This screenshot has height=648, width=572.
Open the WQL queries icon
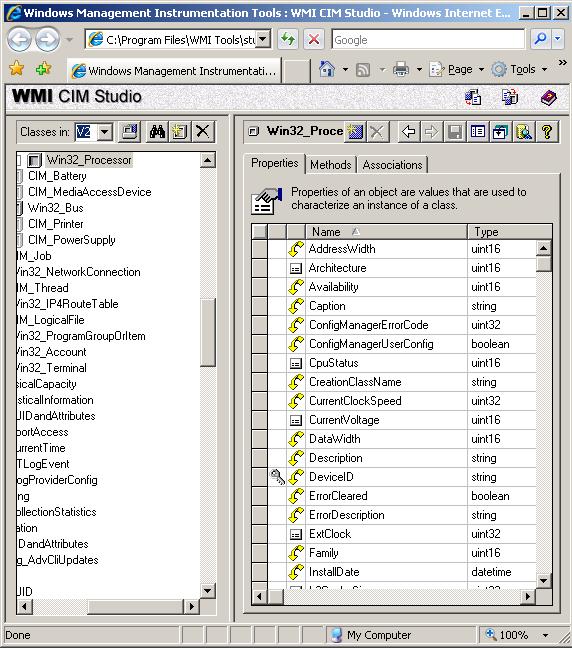[524, 132]
